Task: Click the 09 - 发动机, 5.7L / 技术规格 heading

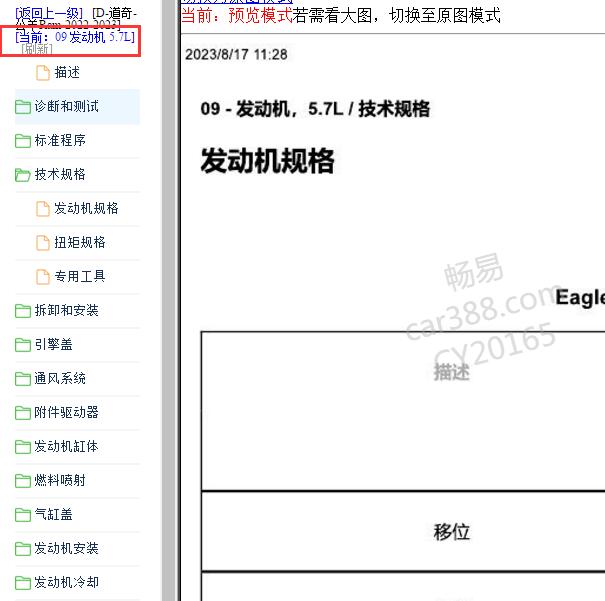Action: [x=315, y=109]
